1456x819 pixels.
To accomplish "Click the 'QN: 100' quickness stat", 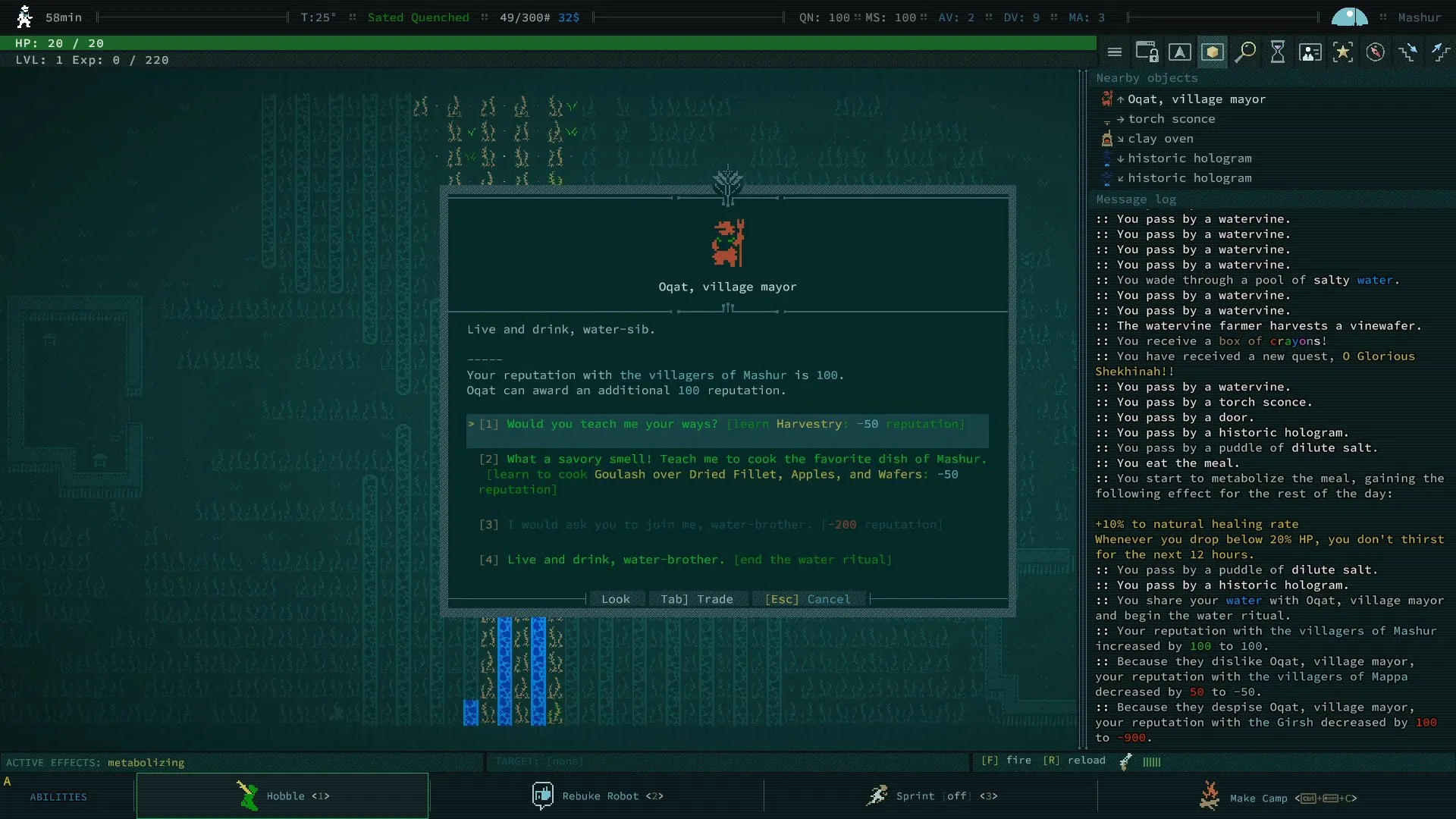I will 824,17.
